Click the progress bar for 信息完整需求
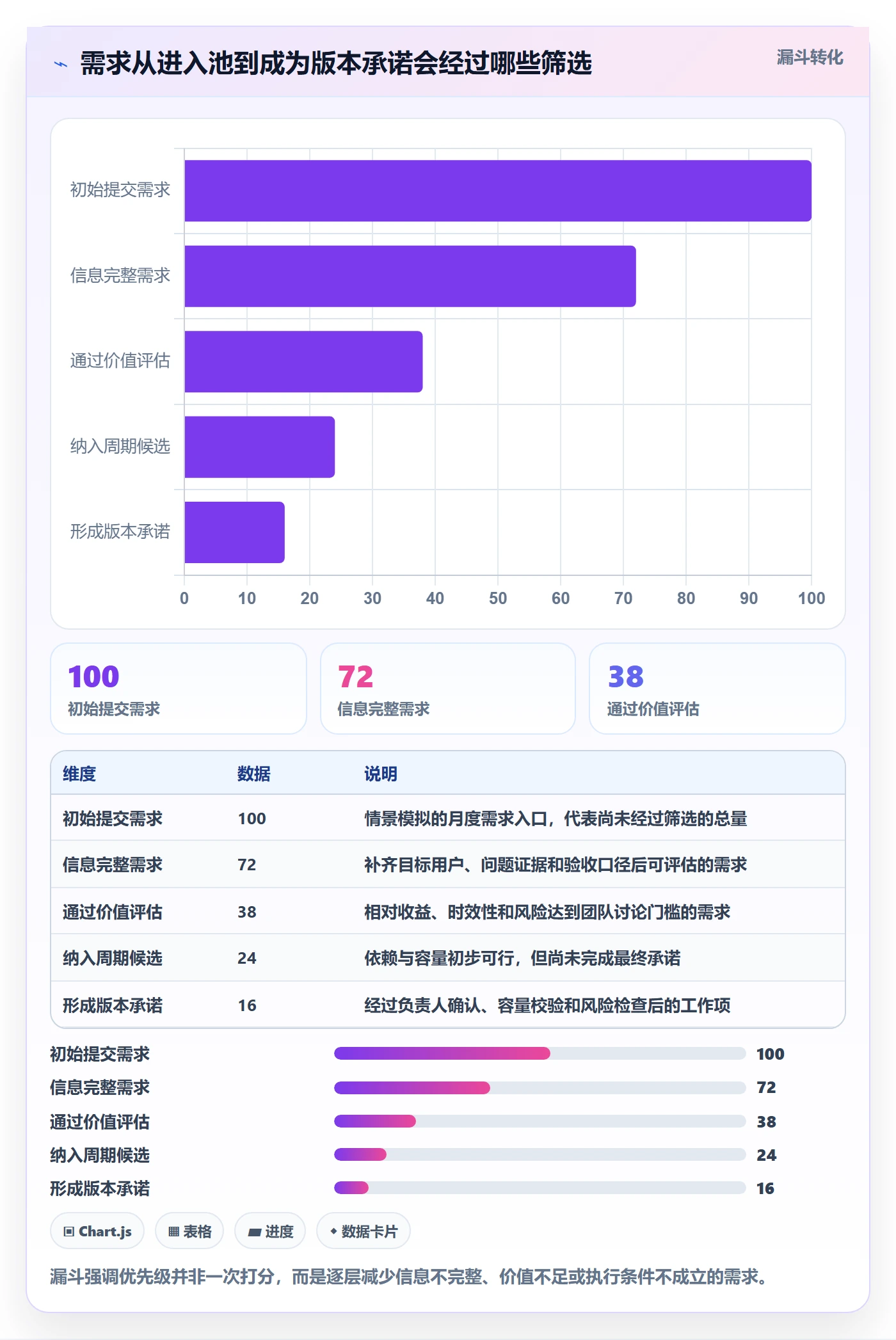This screenshot has height=1340, width=896. 540,1087
